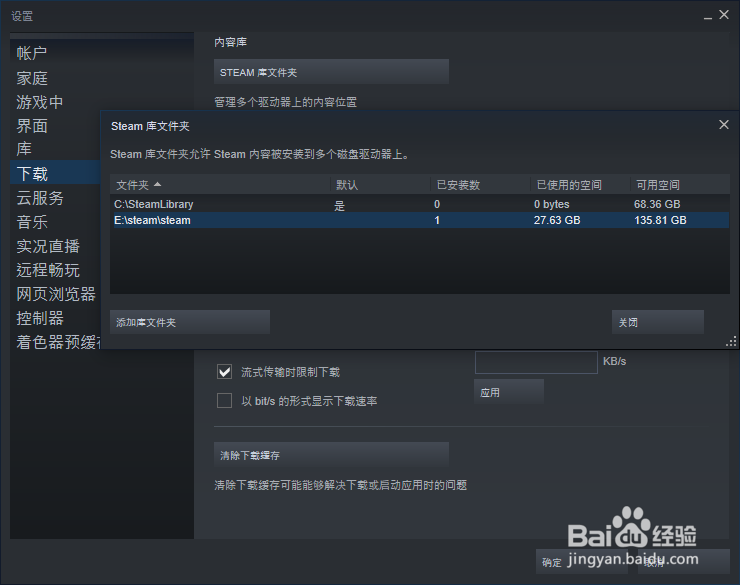Select 游戏中 in the sidebar
The width and height of the screenshot is (740, 585).
pyautogui.click(x=40, y=102)
